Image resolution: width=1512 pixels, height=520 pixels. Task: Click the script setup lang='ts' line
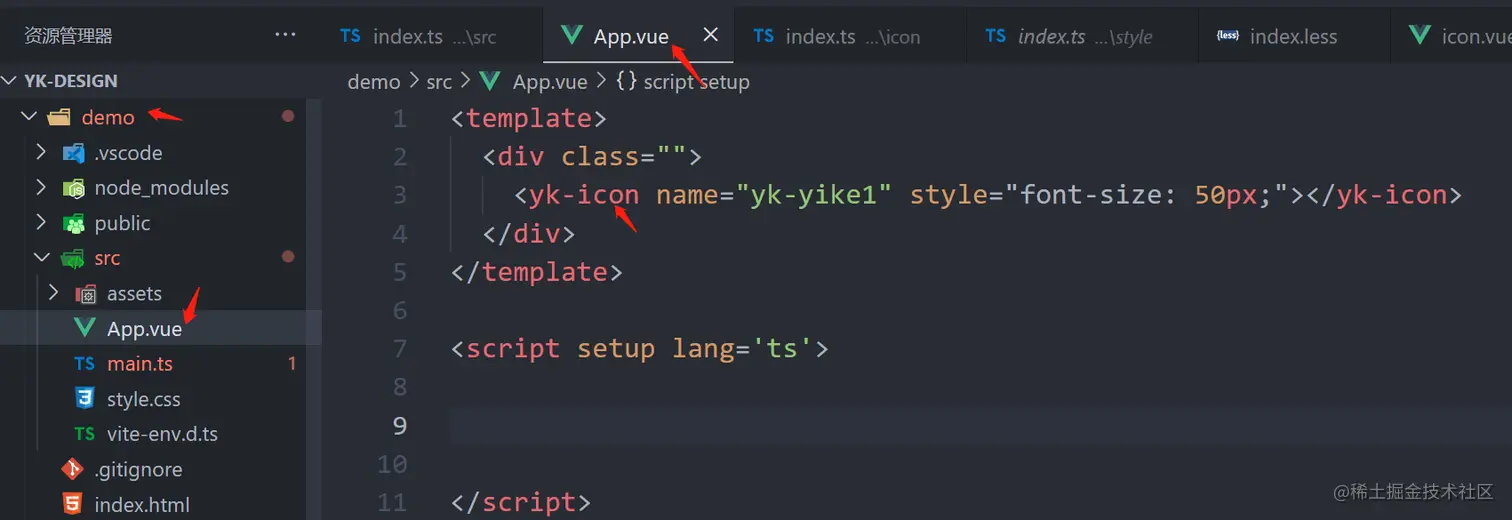[x=640, y=349]
